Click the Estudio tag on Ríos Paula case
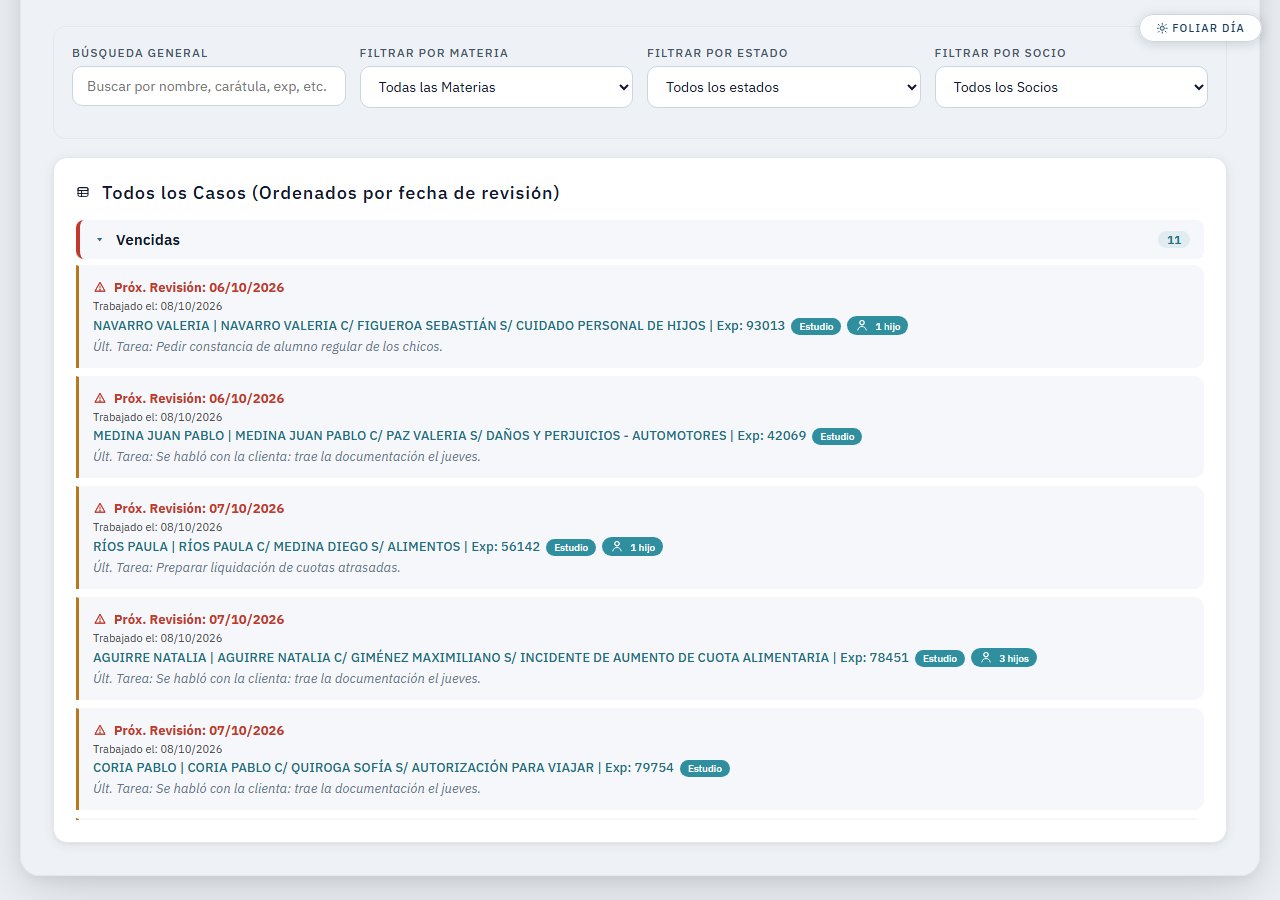1280x900 pixels. click(x=571, y=547)
